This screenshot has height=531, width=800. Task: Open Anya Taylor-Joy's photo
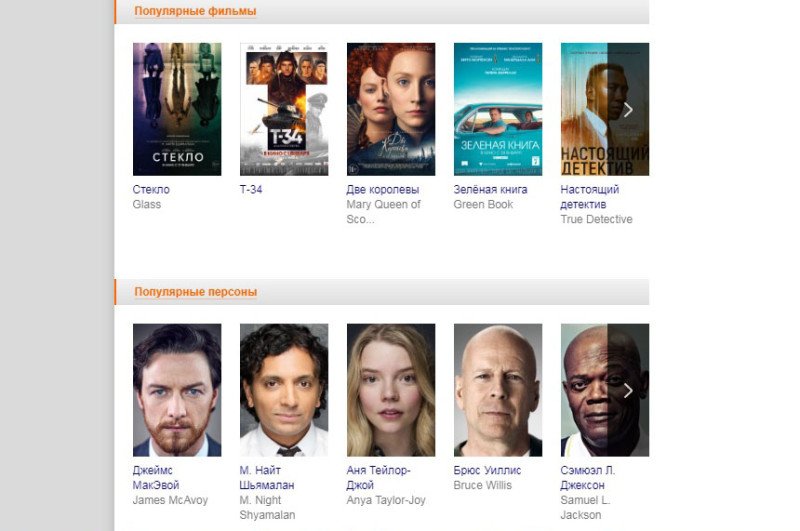(391, 390)
